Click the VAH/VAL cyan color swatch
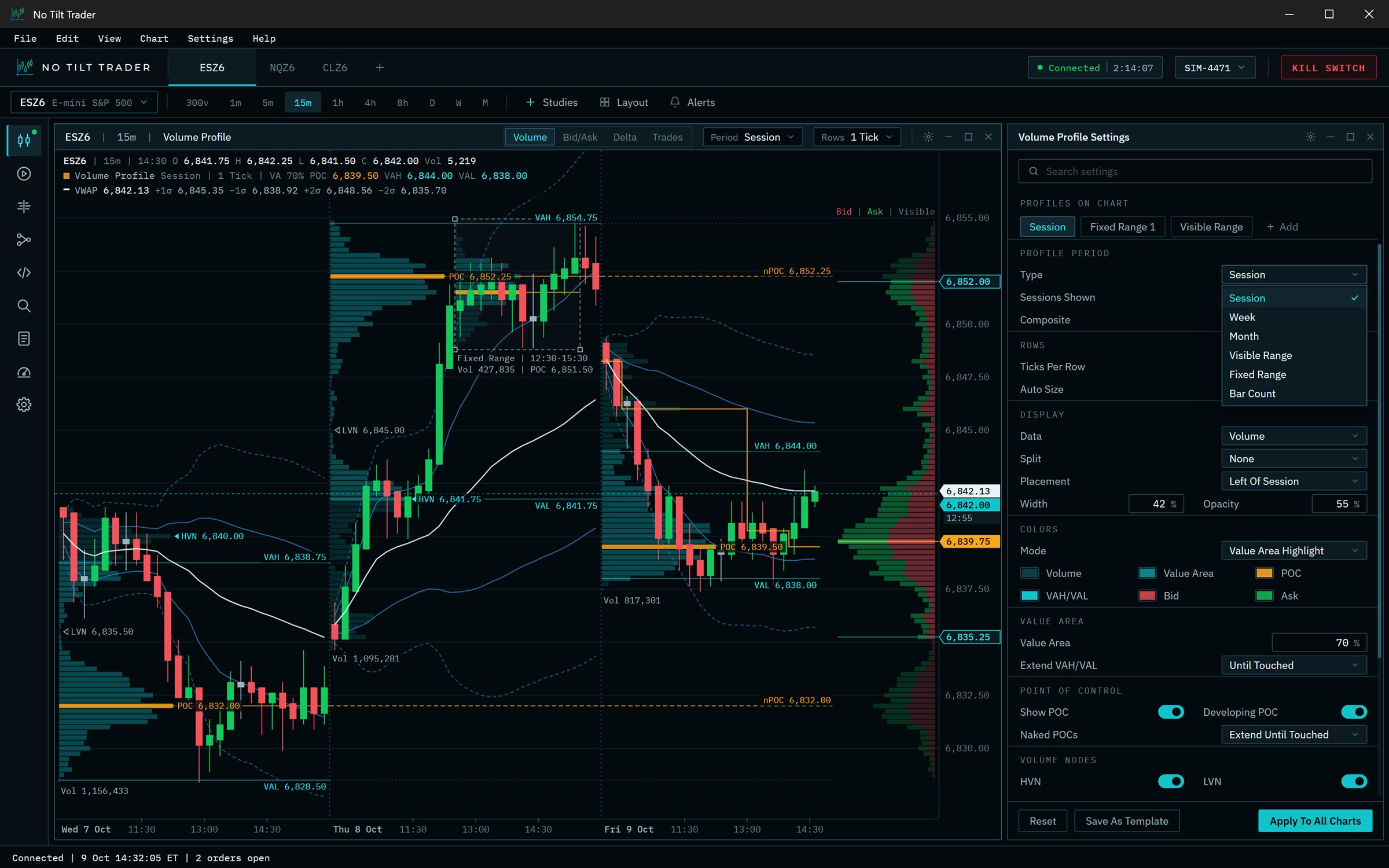The width and height of the screenshot is (1389, 868). (x=1029, y=596)
